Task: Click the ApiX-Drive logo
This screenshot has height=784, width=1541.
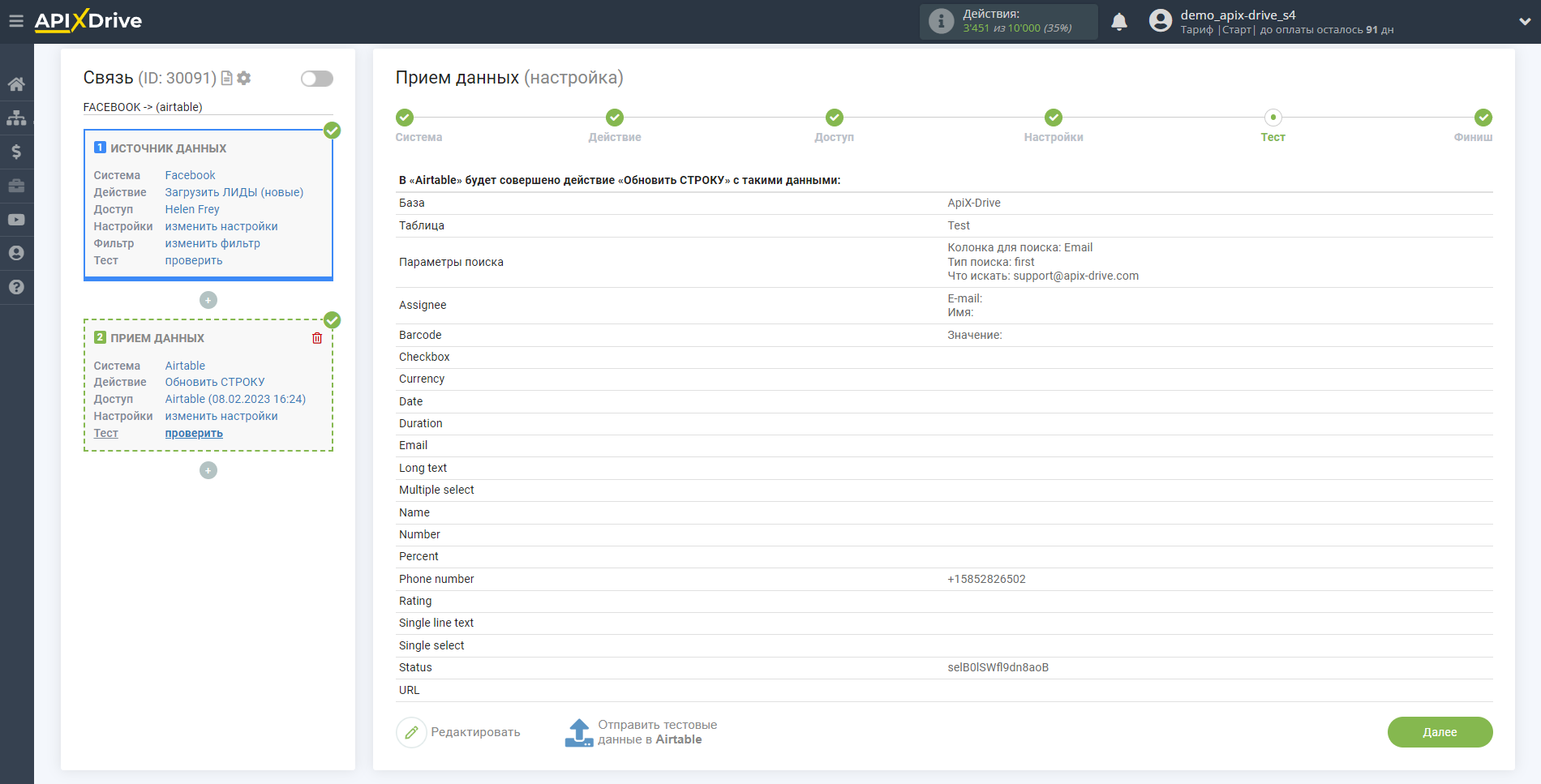Action: tap(88, 21)
